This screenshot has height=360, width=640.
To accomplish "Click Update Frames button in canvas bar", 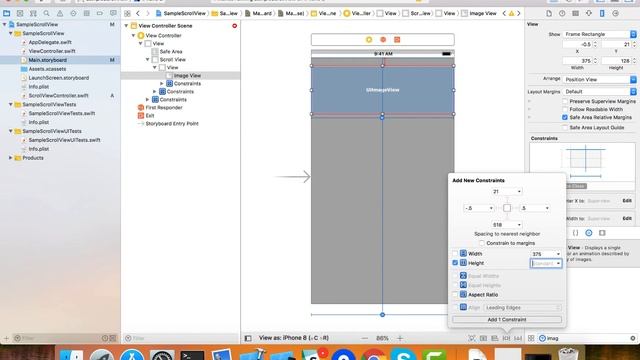I will click(472, 338).
